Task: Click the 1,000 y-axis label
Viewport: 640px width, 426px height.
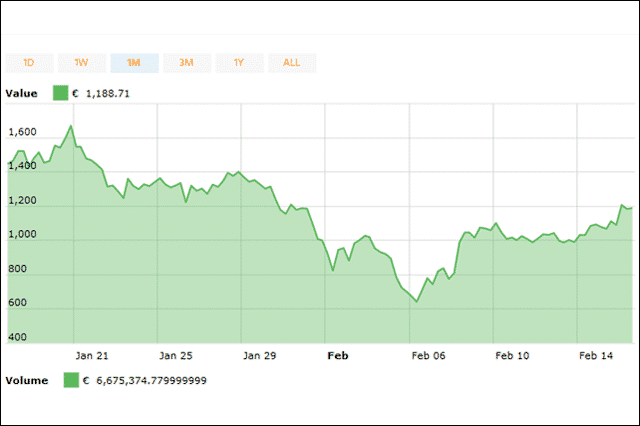Action: [x=22, y=234]
